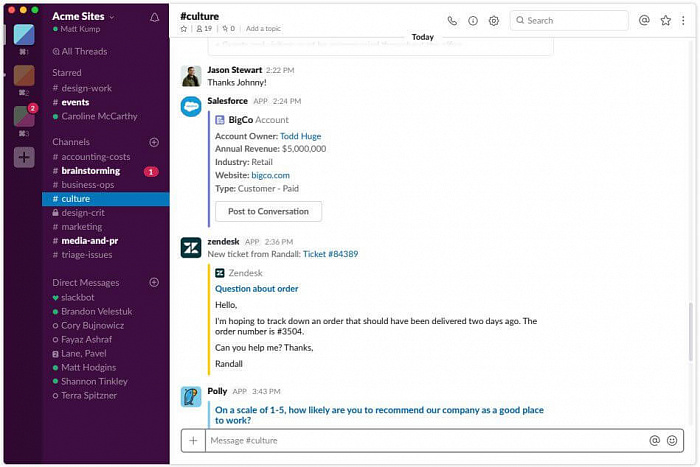Star the #culture channel

point(183,29)
